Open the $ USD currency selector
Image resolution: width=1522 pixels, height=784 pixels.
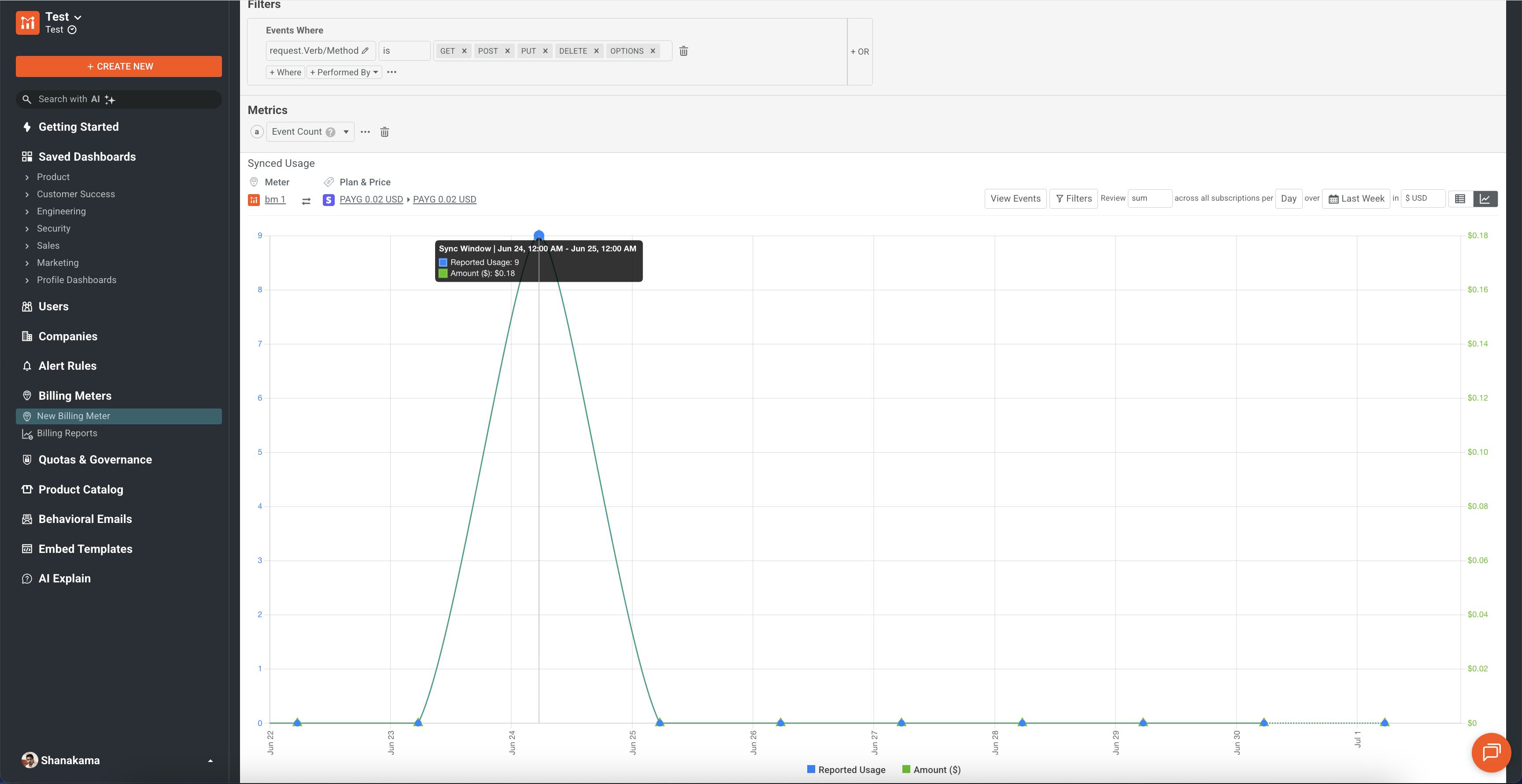click(x=1423, y=199)
